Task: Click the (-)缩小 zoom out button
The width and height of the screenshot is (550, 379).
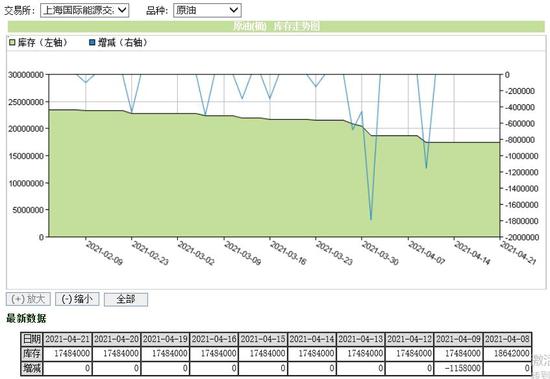Action: pos(77,299)
